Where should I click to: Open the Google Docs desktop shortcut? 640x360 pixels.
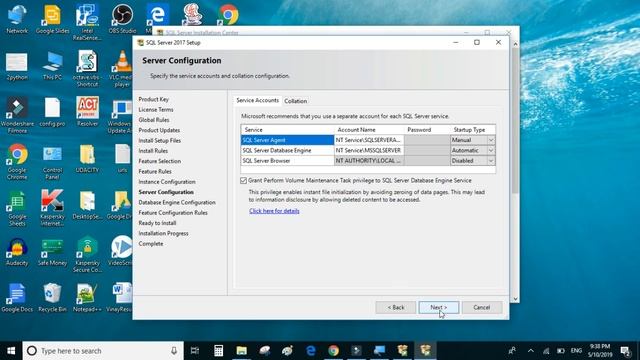17,298
